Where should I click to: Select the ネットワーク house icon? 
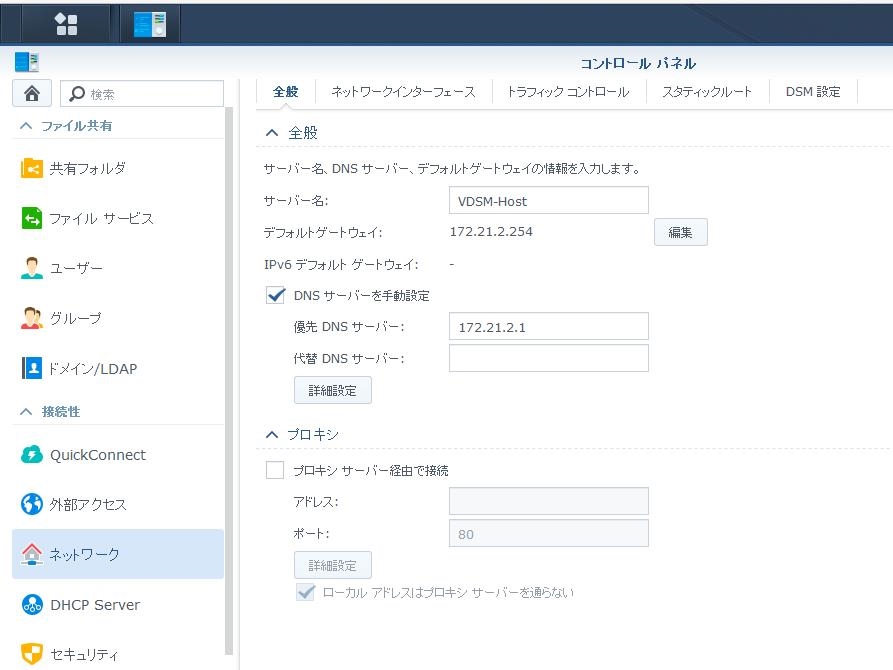click(x=32, y=554)
